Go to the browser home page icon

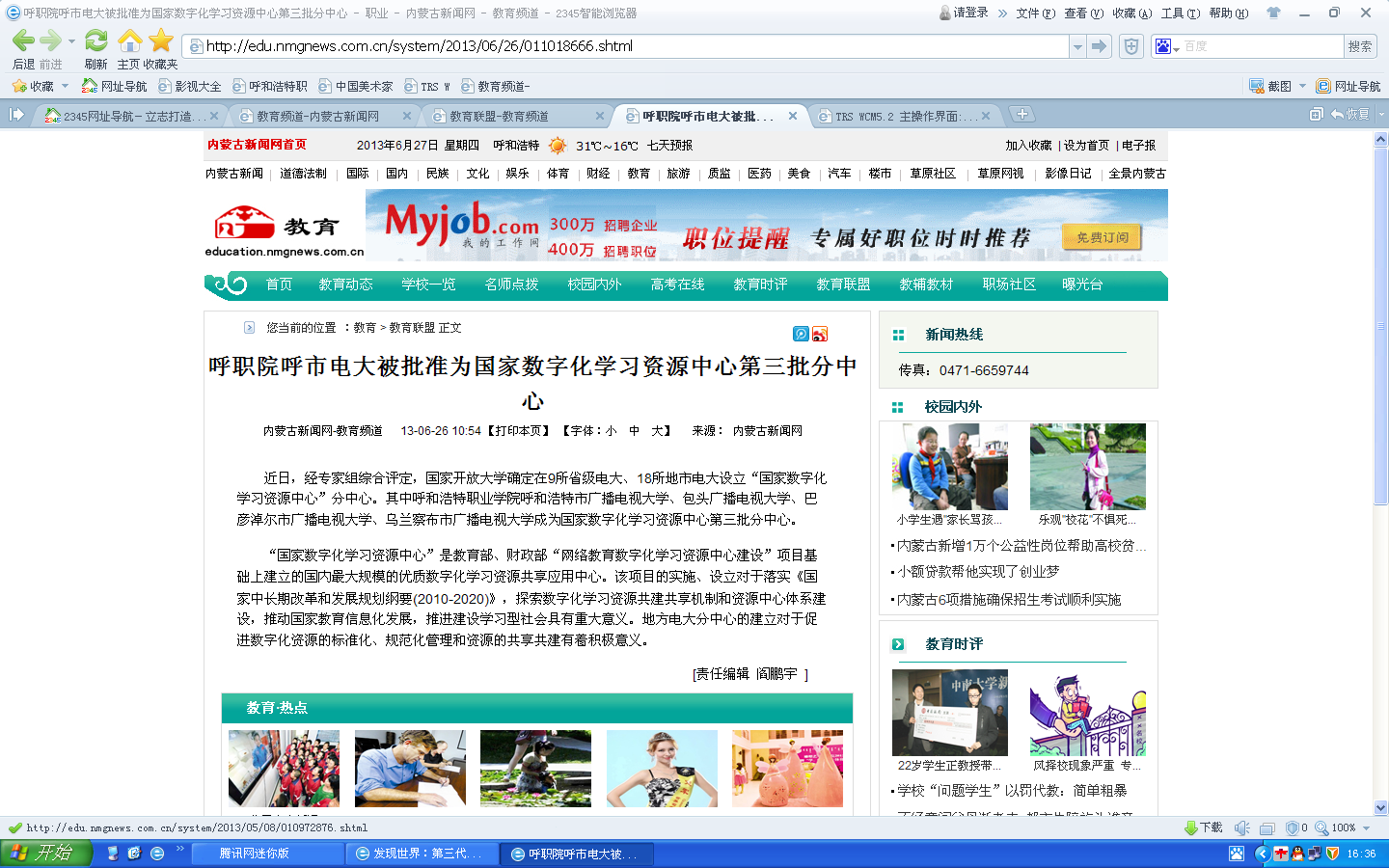pos(129,41)
